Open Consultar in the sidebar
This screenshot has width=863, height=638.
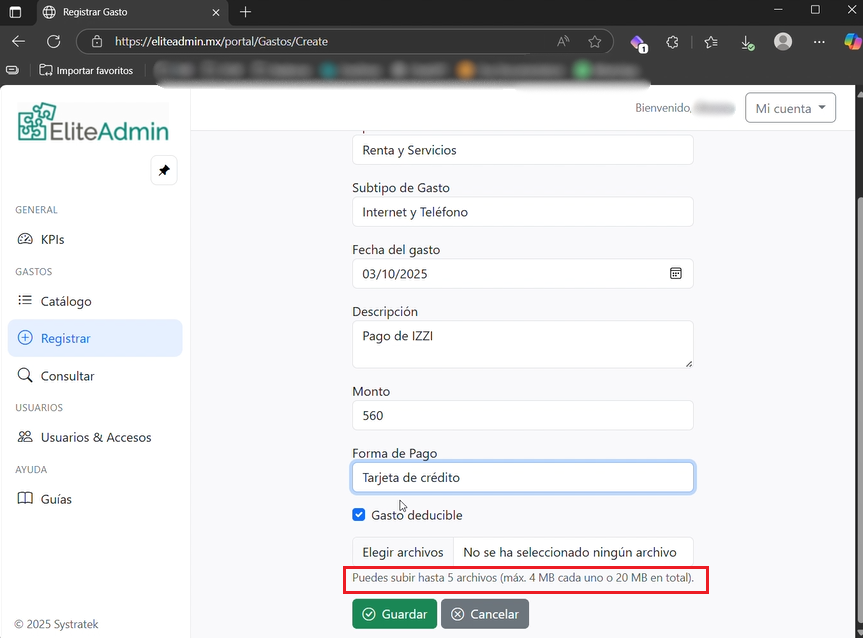[x=67, y=376]
